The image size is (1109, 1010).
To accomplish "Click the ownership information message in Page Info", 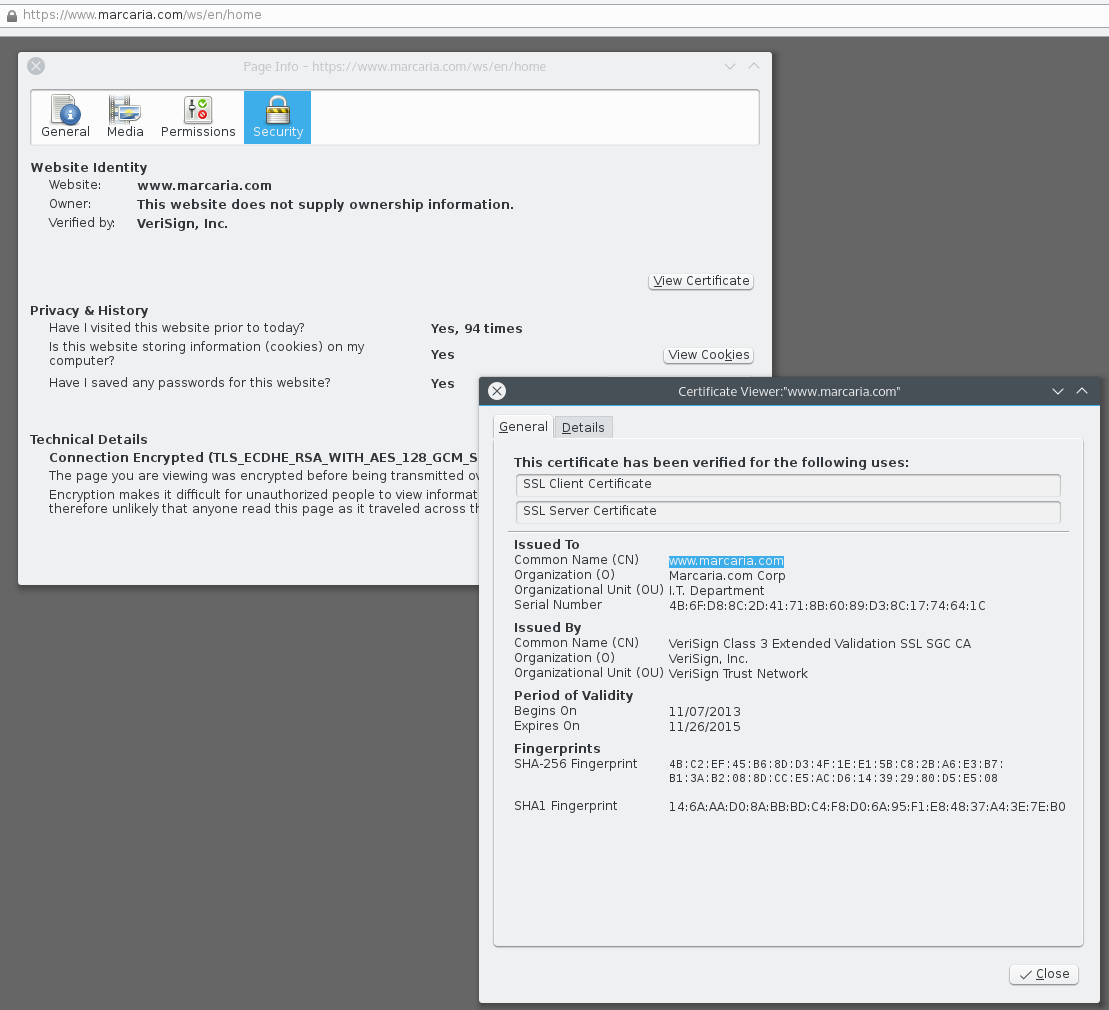I will tap(325, 204).
